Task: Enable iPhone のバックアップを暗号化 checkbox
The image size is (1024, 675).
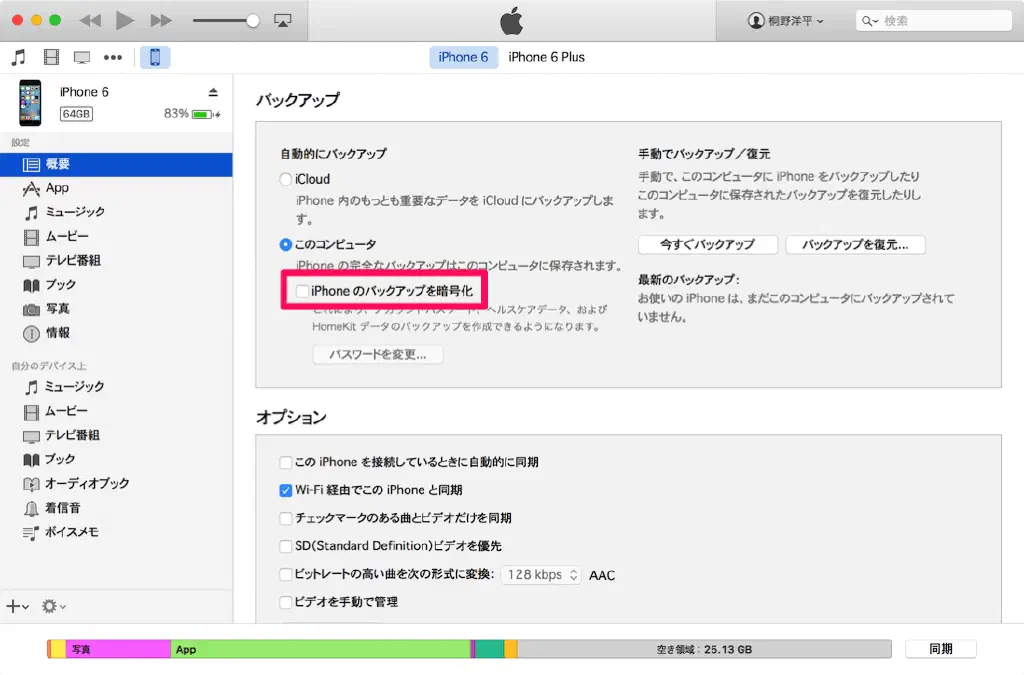Action: tap(302, 291)
